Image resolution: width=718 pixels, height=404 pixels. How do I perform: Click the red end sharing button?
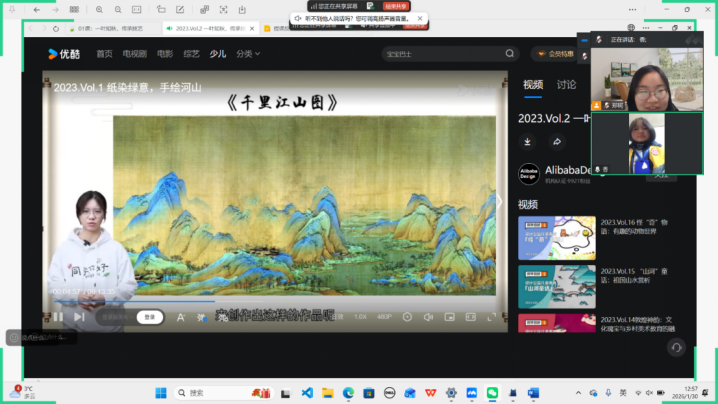tap(396, 6)
